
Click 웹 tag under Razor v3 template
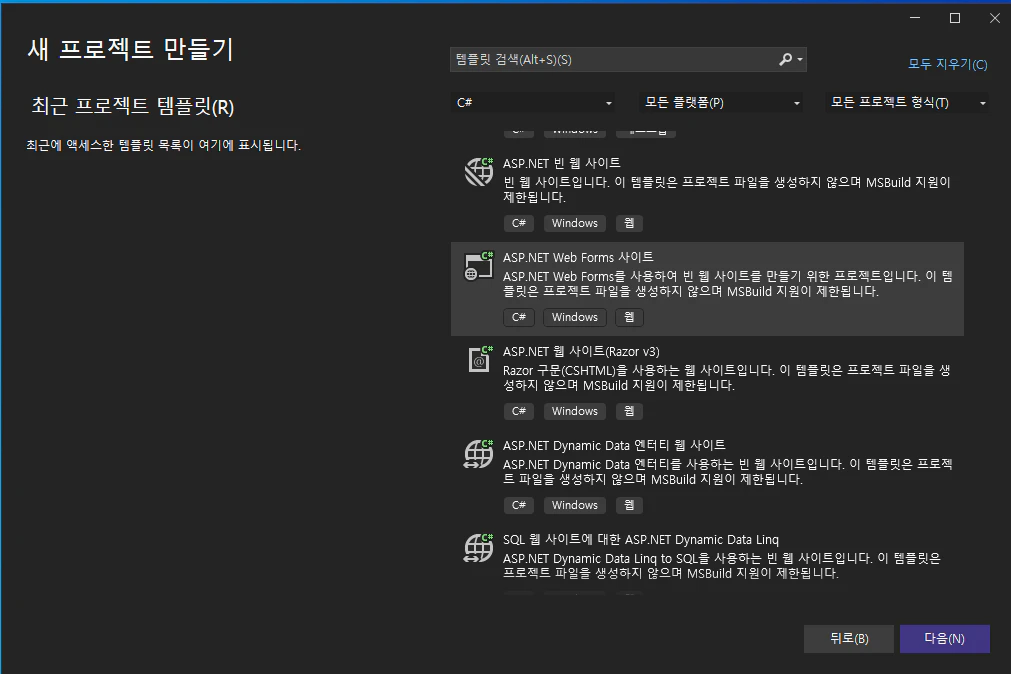[629, 411]
